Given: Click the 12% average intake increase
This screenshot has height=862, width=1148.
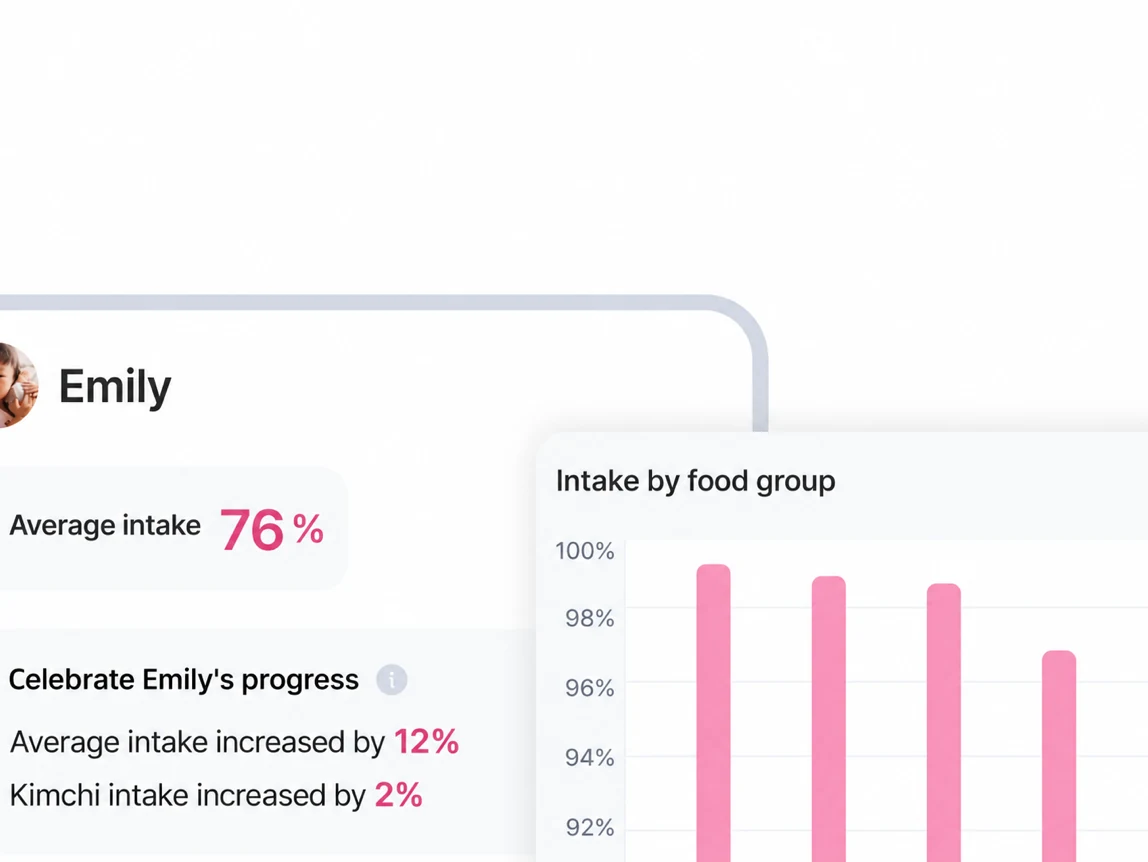Looking at the screenshot, I should (426, 741).
